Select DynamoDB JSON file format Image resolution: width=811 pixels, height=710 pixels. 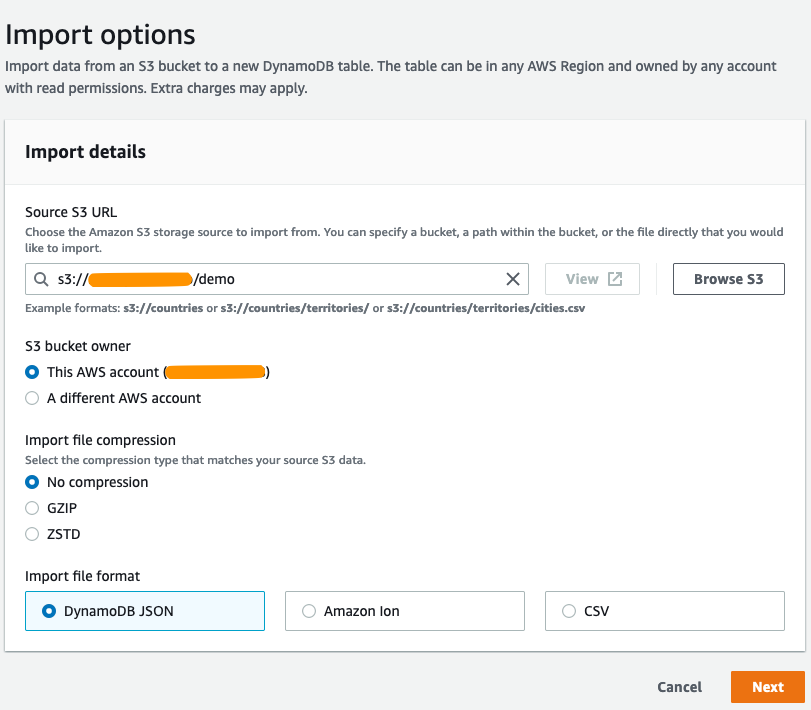(x=48, y=611)
